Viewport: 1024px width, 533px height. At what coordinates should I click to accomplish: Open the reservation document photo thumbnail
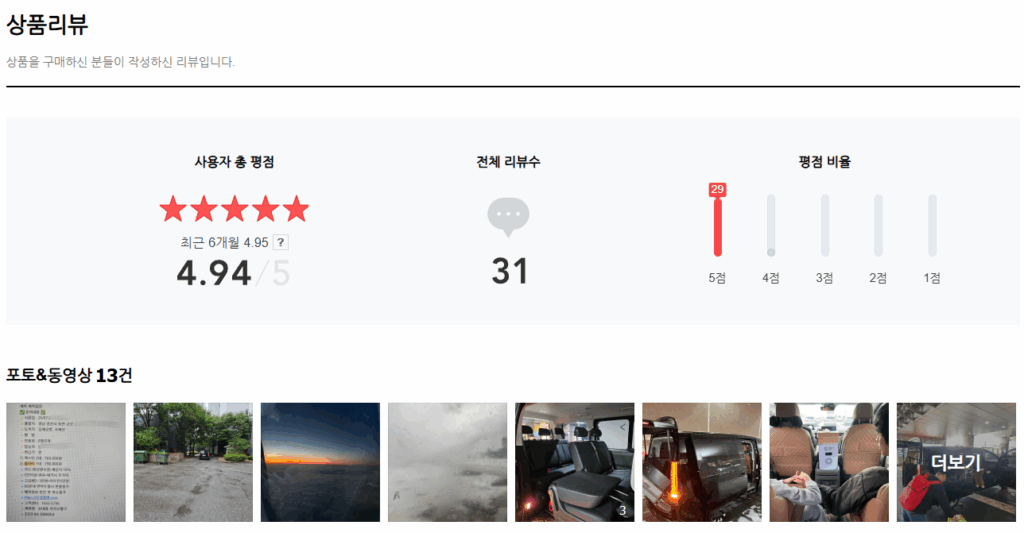point(66,462)
